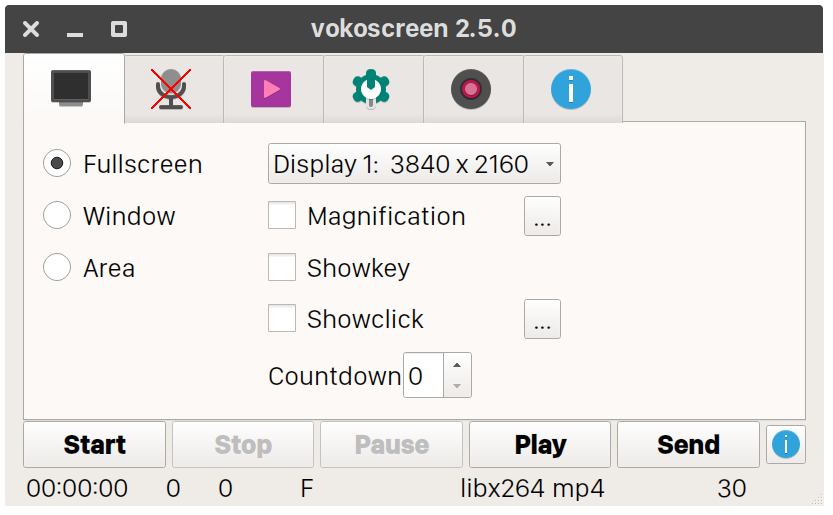Open Showclick options ellipsis button
This screenshot has height=515, width=833.
point(542,320)
